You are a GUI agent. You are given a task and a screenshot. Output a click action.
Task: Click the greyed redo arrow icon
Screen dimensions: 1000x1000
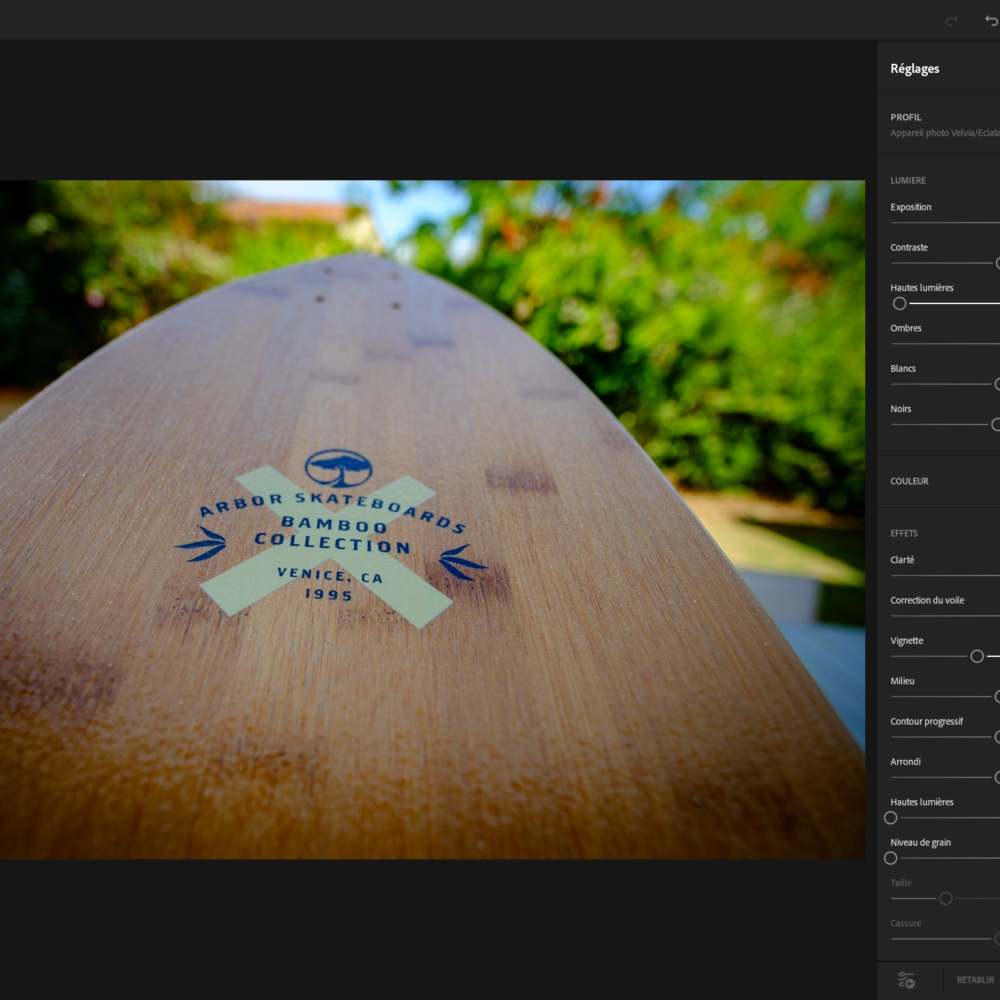click(952, 21)
